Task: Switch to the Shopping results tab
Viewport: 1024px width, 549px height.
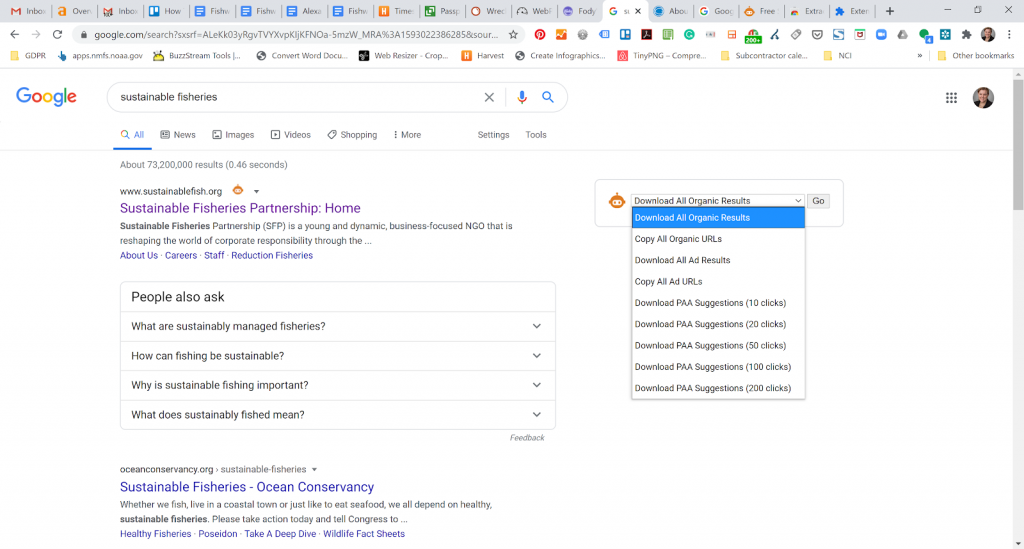Action: [352, 134]
